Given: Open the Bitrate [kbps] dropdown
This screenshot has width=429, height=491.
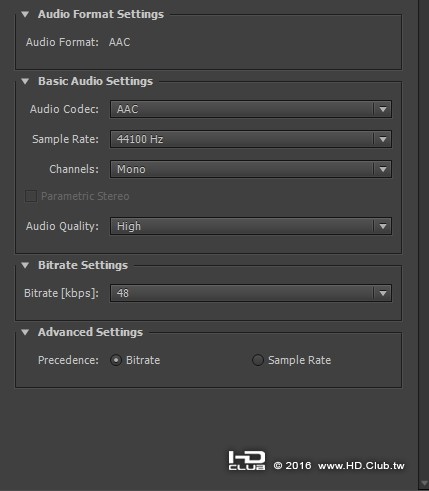Looking at the screenshot, I should (x=251, y=293).
